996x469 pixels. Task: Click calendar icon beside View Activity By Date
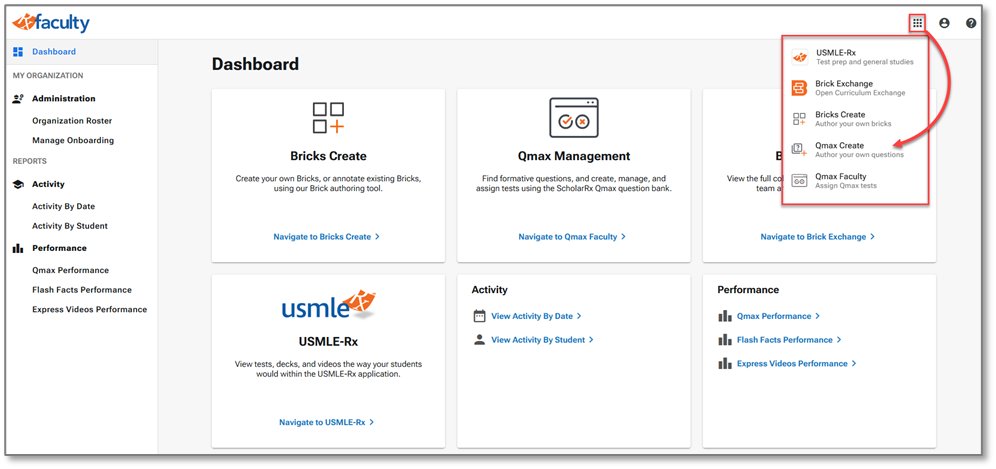tap(479, 316)
